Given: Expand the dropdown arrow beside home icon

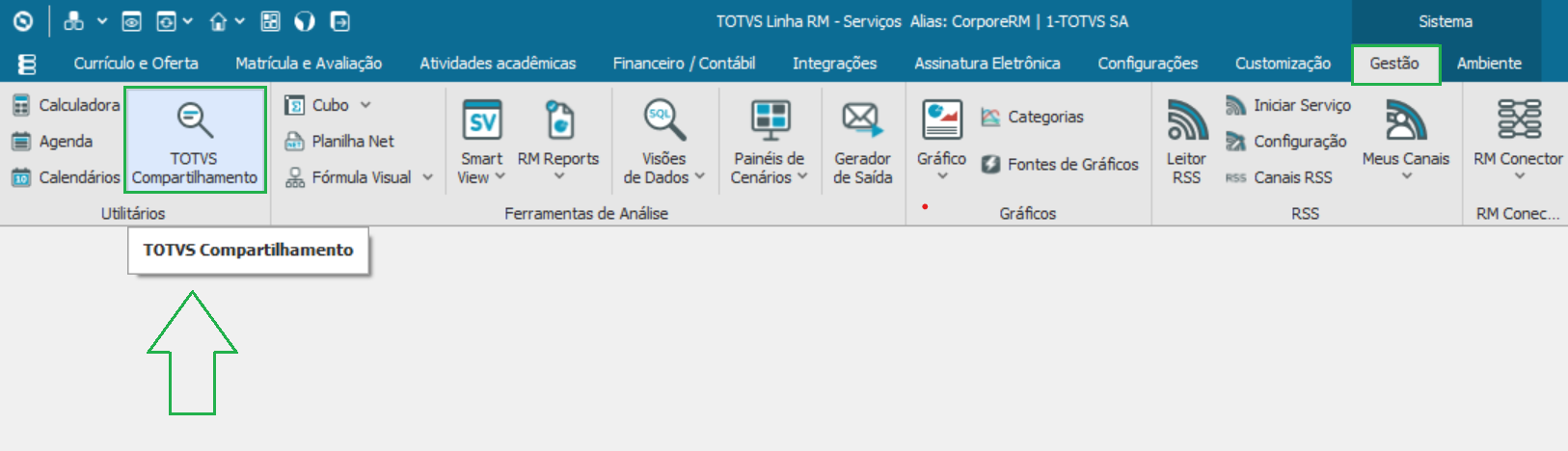Looking at the screenshot, I should point(240,21).
